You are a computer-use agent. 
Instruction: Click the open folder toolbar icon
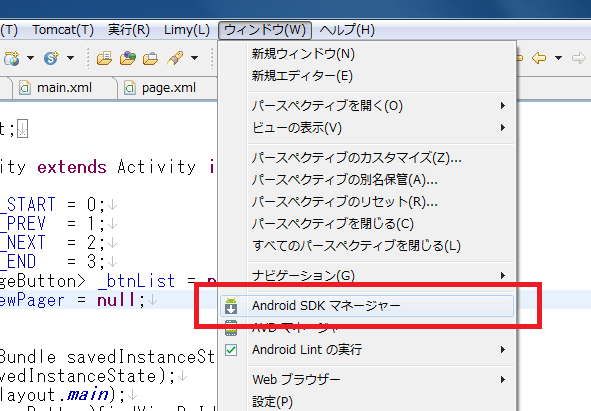click(x=150, y=58)
